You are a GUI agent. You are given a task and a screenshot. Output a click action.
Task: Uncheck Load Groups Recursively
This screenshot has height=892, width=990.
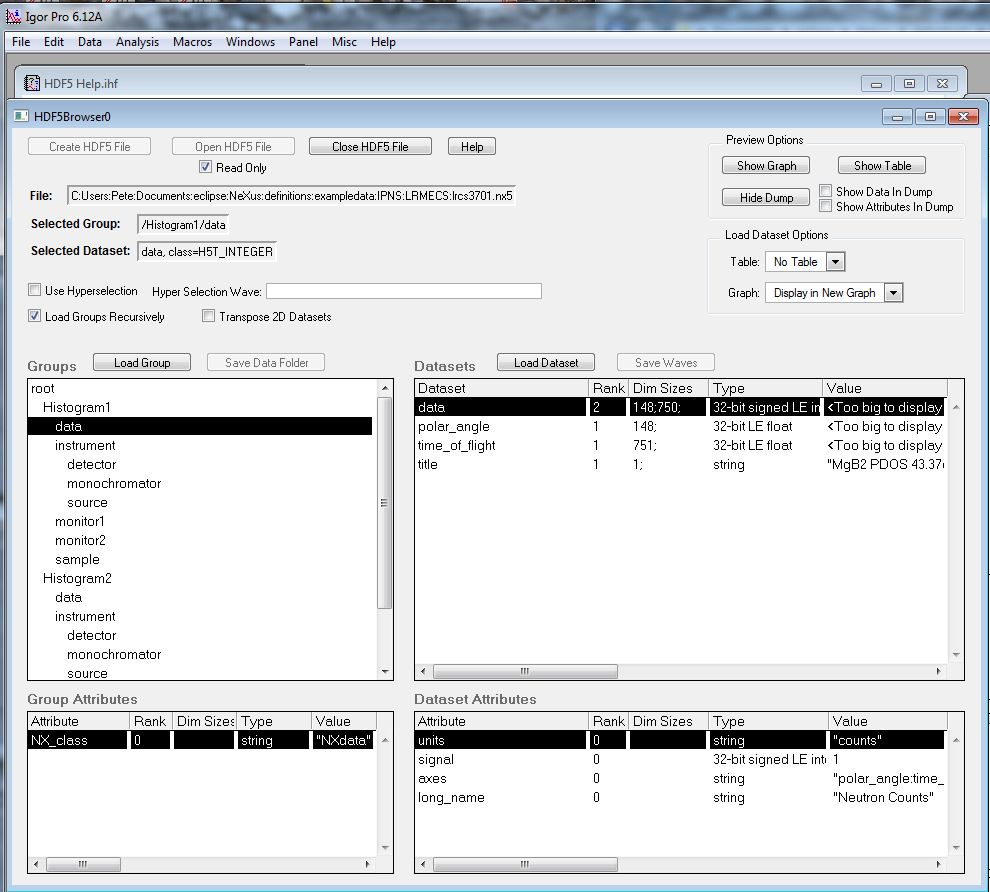[35, 317]
